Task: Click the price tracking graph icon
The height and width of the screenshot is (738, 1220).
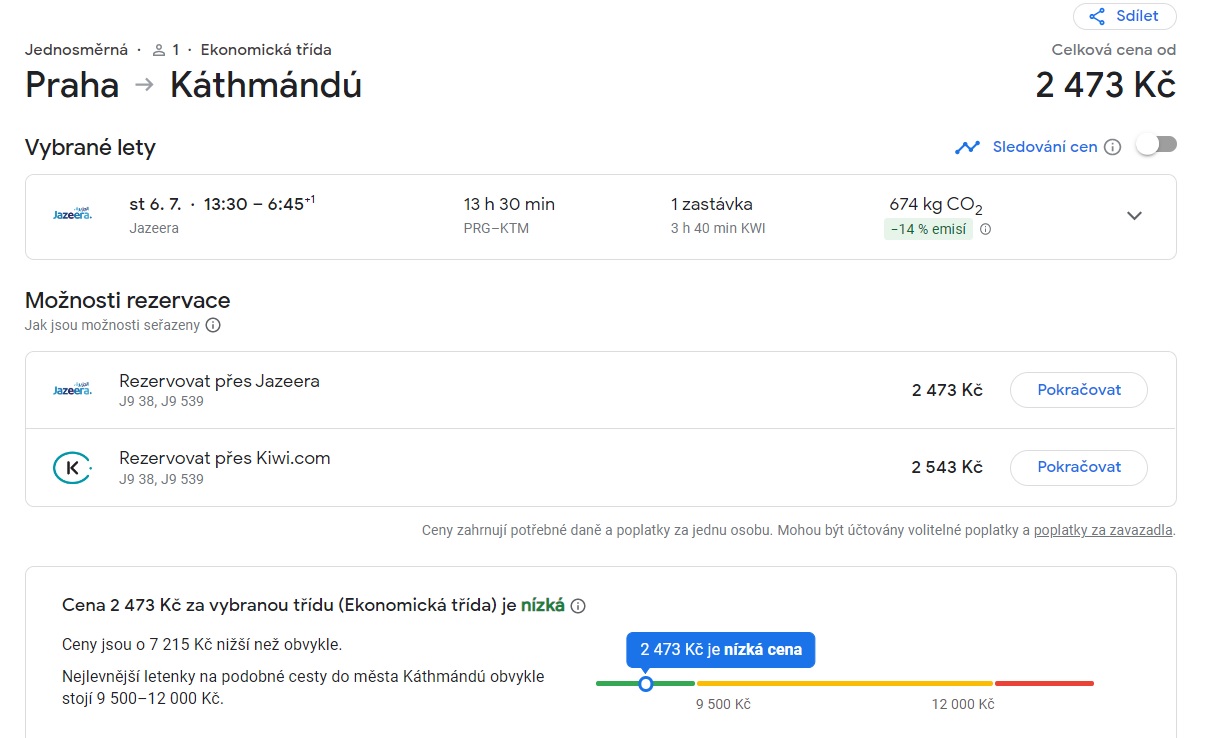Action: tap(967, 147)
